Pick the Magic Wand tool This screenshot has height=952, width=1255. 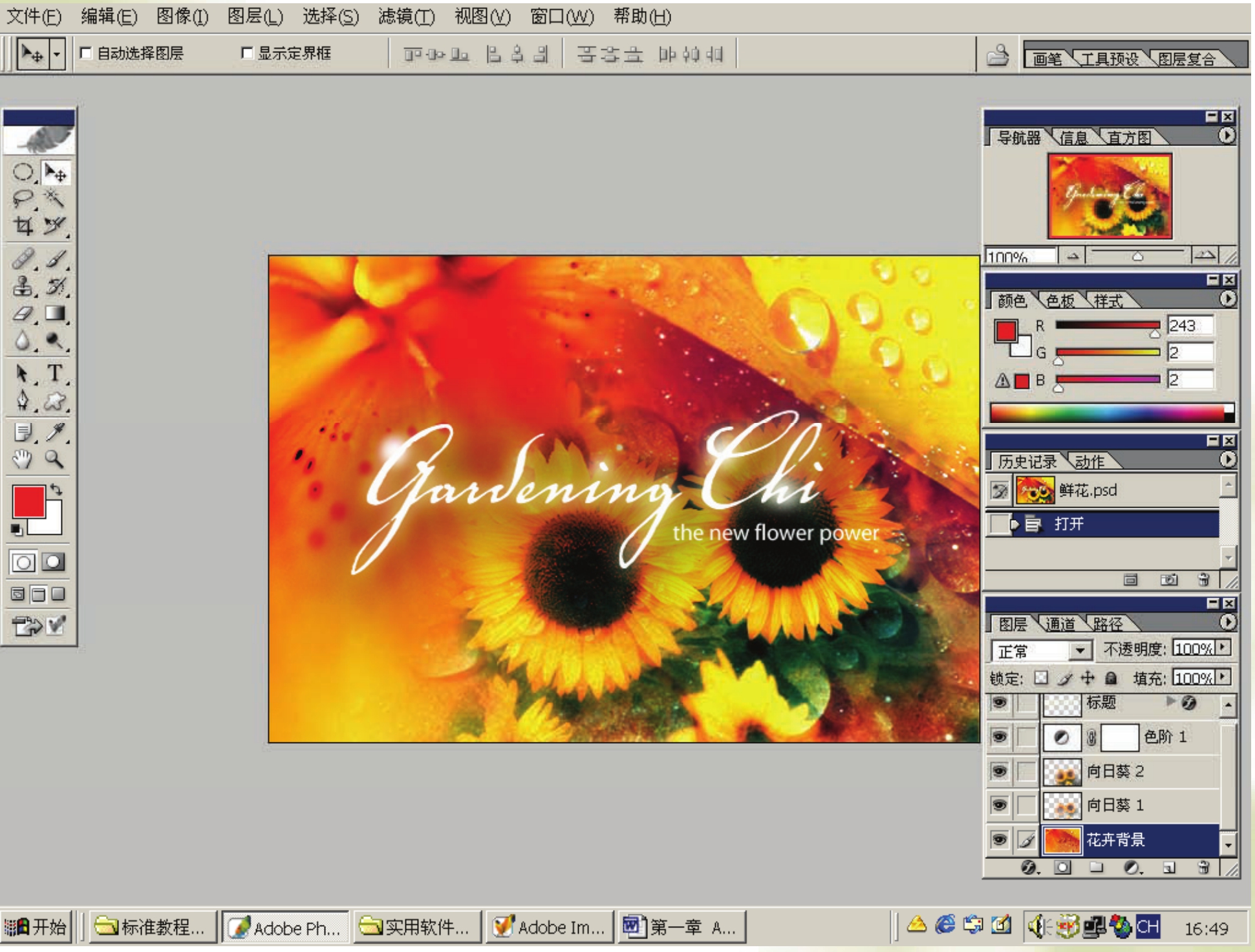[54, 198]
